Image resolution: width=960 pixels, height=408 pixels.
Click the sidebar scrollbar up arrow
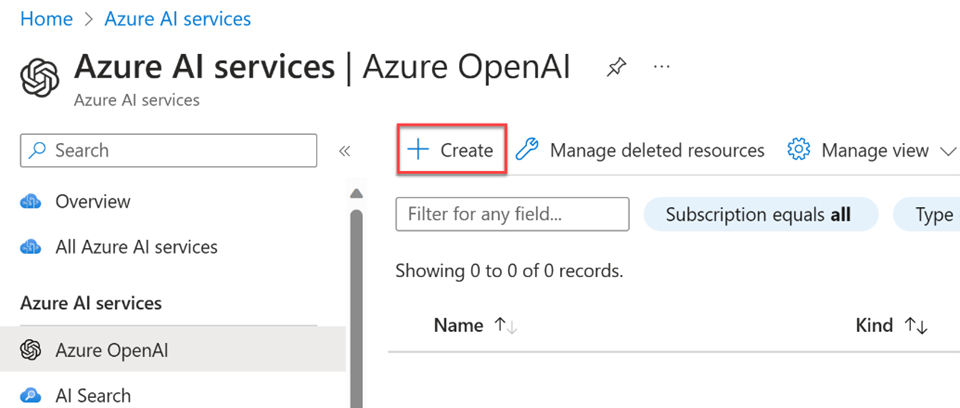tap(356, 194)
